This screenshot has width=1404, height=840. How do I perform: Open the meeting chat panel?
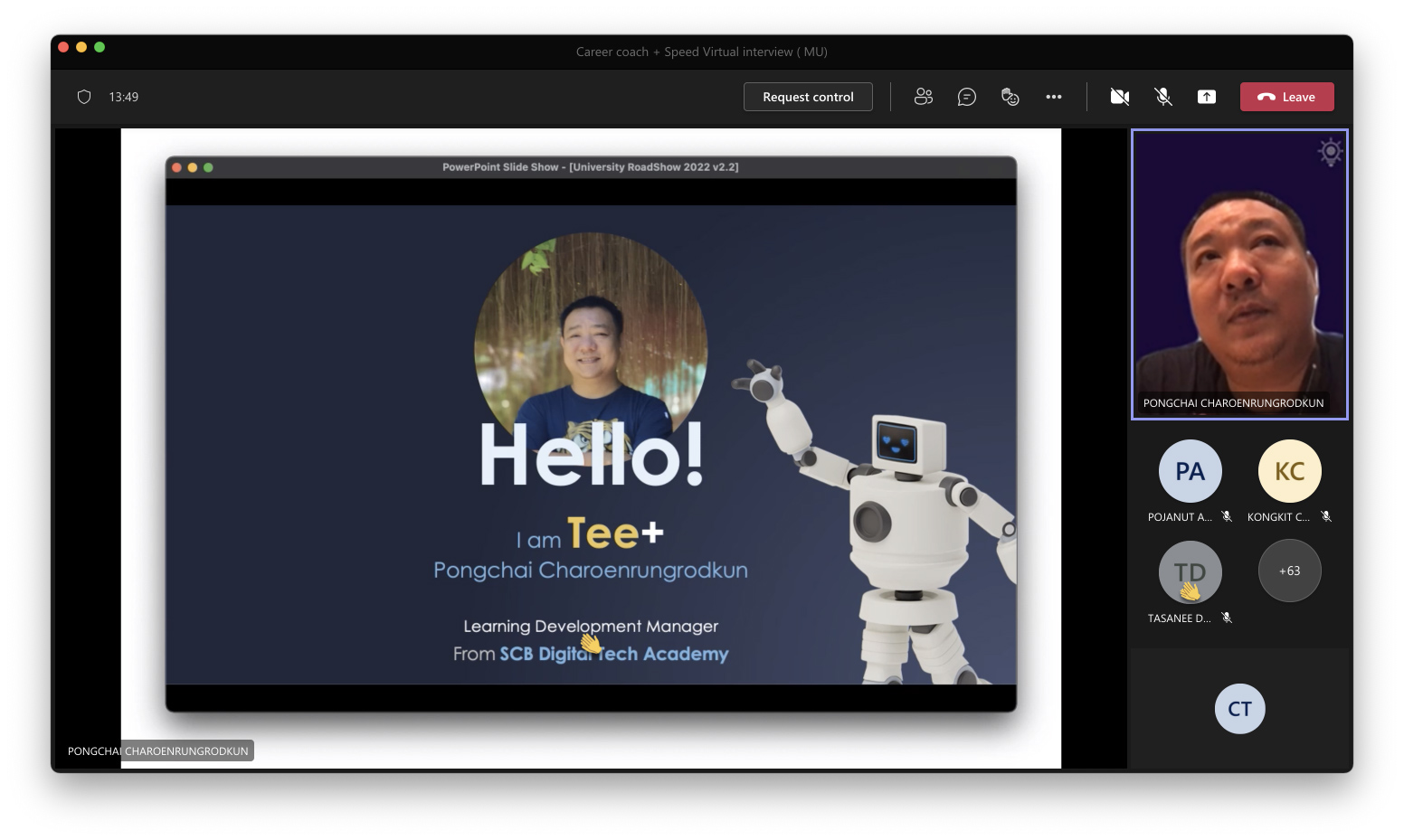[966, 97]
